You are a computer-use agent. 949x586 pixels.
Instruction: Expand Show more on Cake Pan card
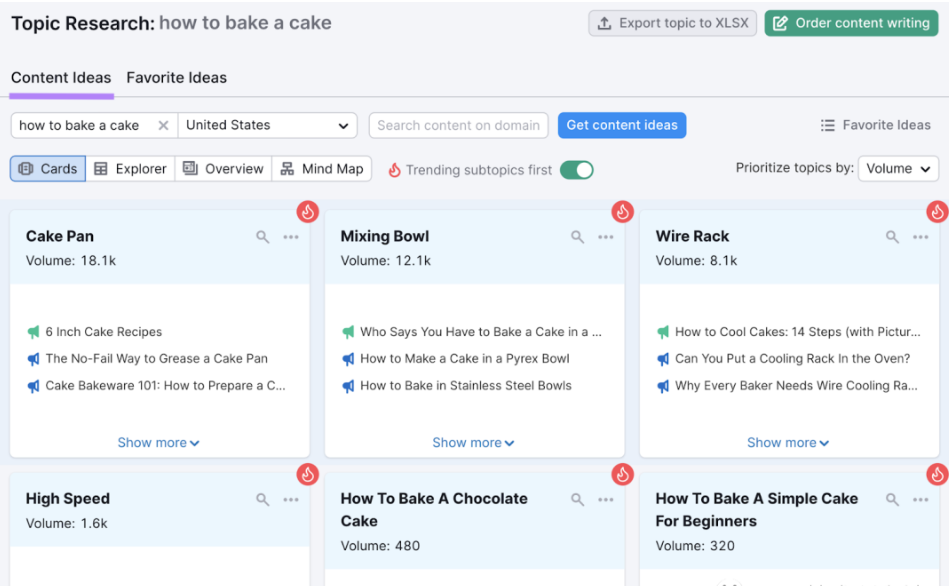point(158,443)
